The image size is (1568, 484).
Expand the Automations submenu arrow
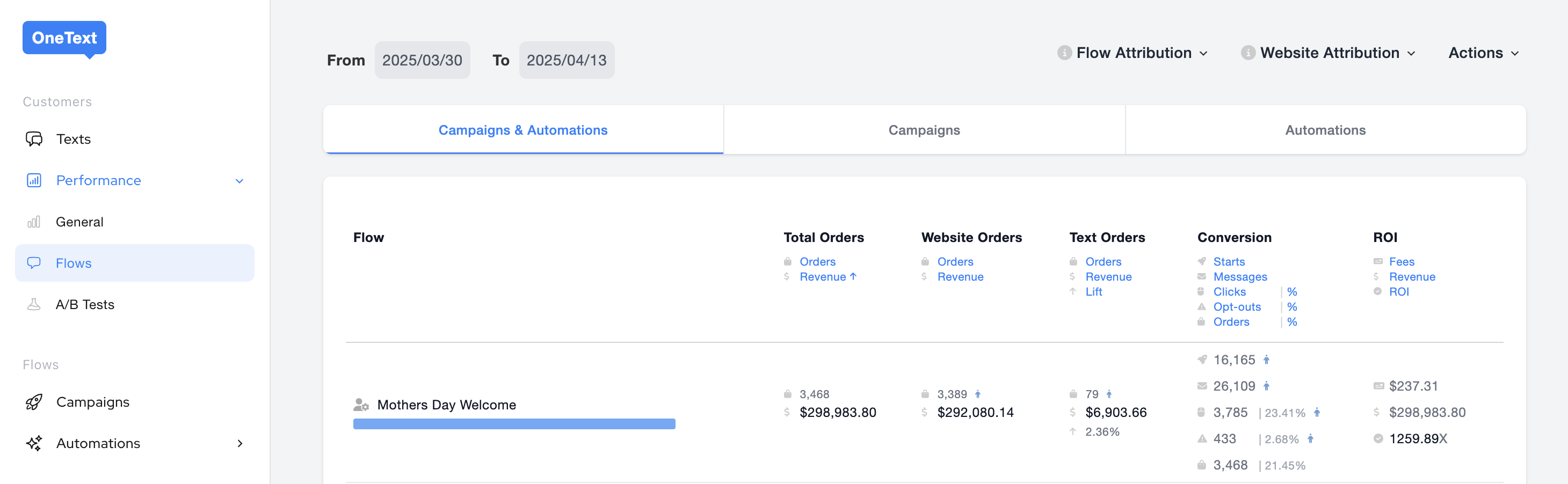(240, 443)
